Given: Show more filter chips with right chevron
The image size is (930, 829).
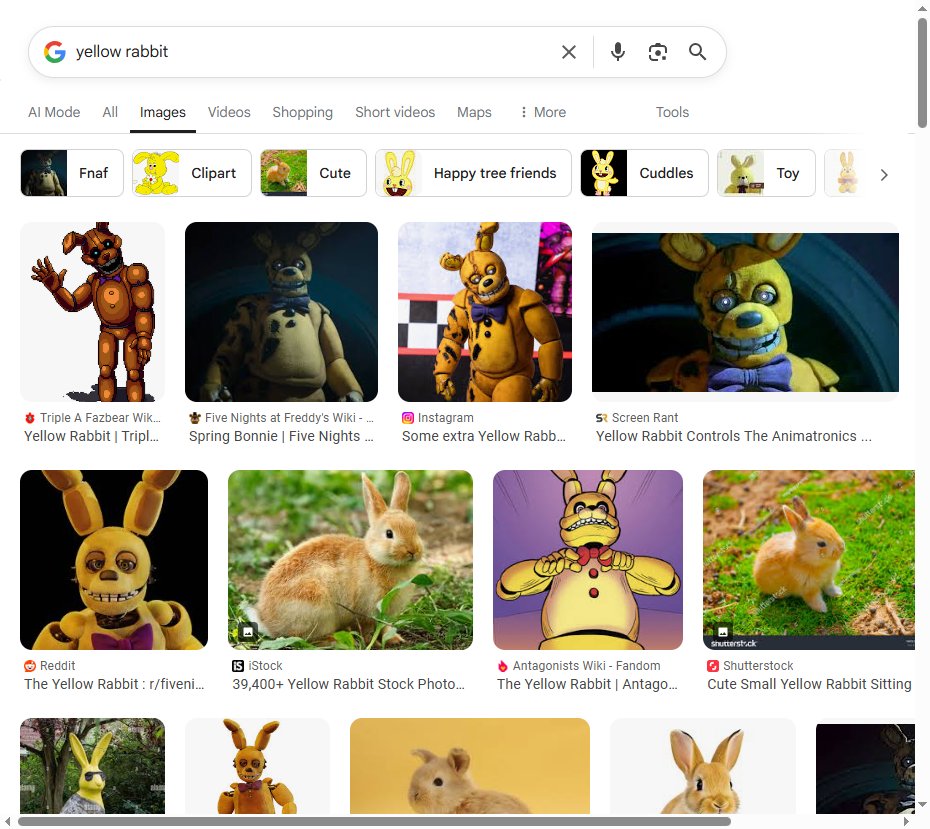Looking at the screenshot, I should [x=884, y=175].
